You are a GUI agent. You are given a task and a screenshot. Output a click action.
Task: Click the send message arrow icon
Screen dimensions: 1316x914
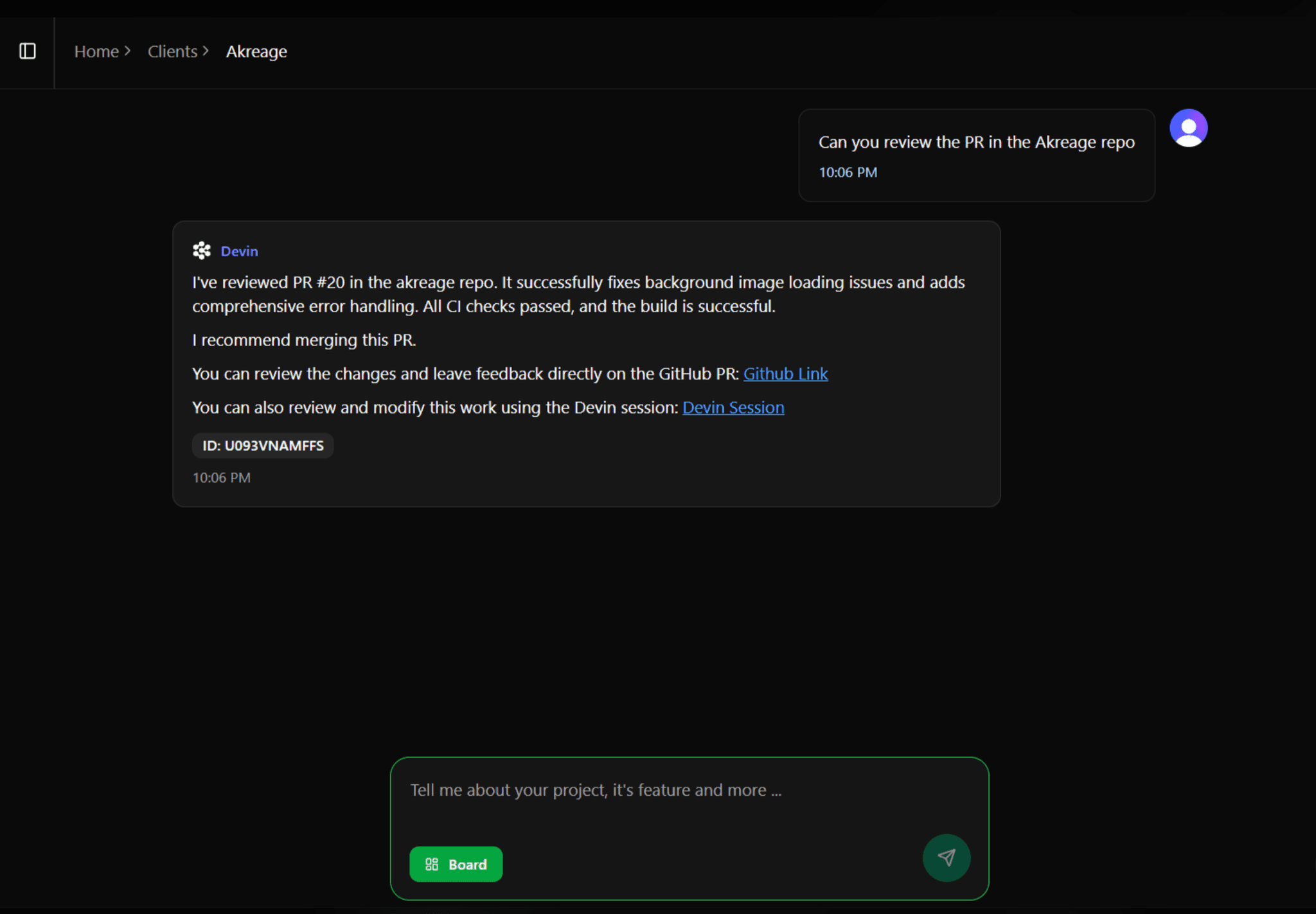point(946,858)
